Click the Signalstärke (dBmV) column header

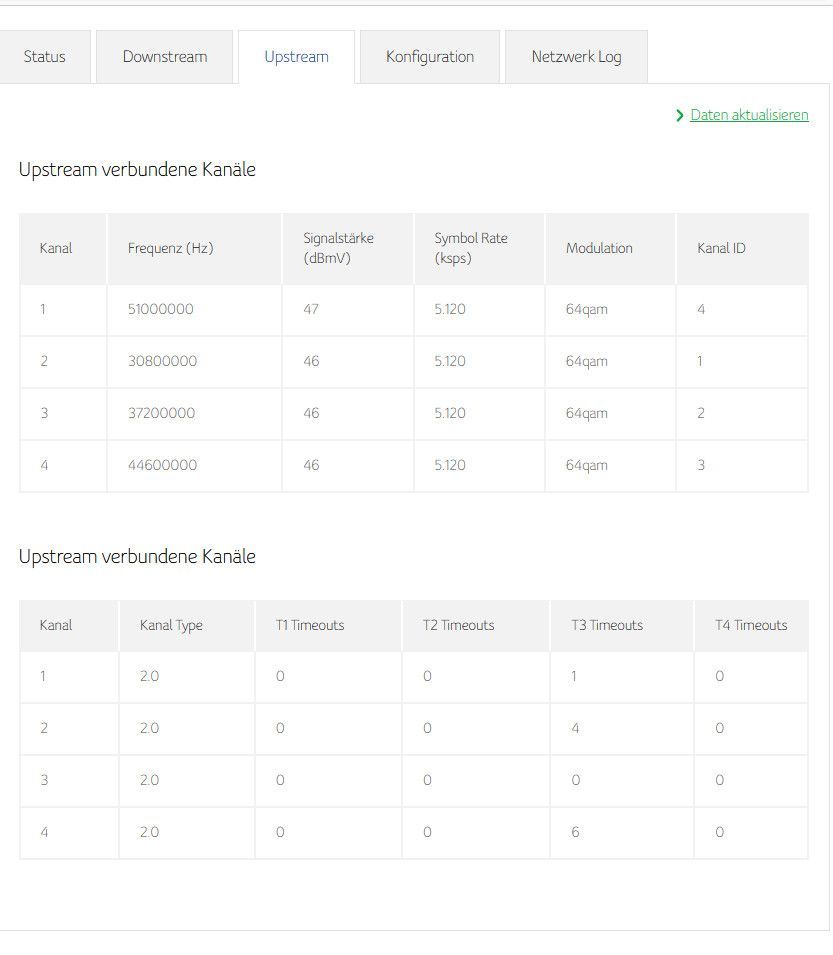coord(338,248)
